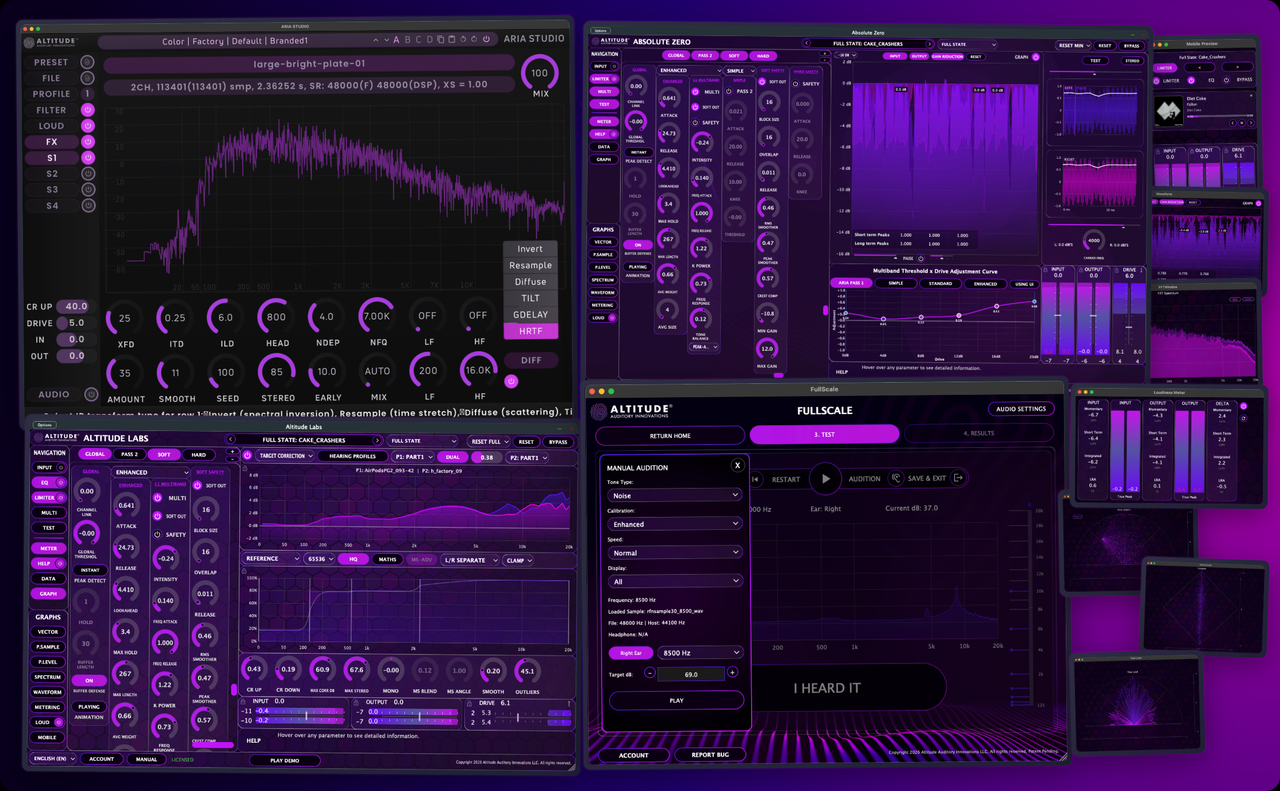Close the Manual Audition panel with X
The height and width of the screenshot is (791, 1280).
tap(738, 465)
